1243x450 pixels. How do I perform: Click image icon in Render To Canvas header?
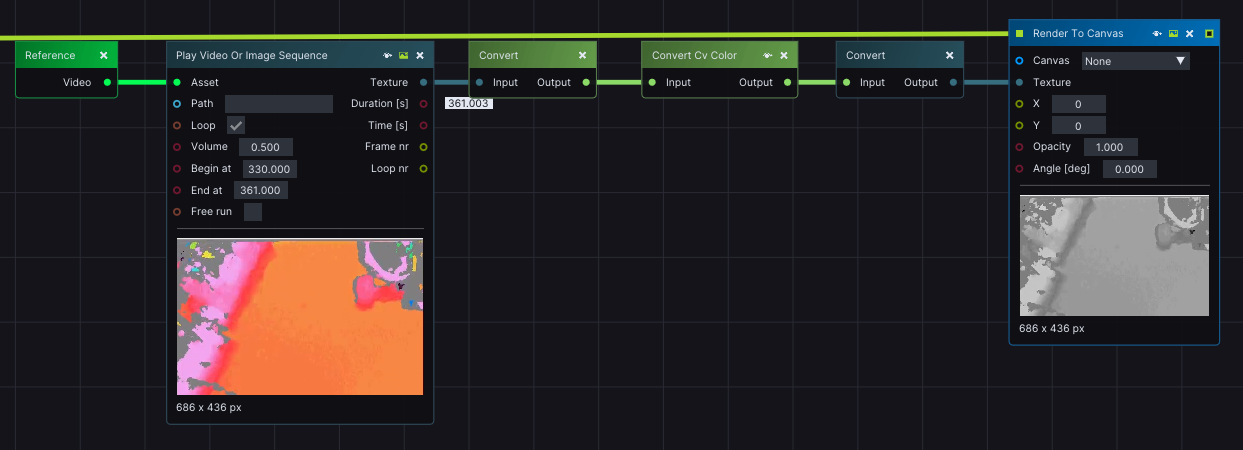click(x=1173, y=34)
